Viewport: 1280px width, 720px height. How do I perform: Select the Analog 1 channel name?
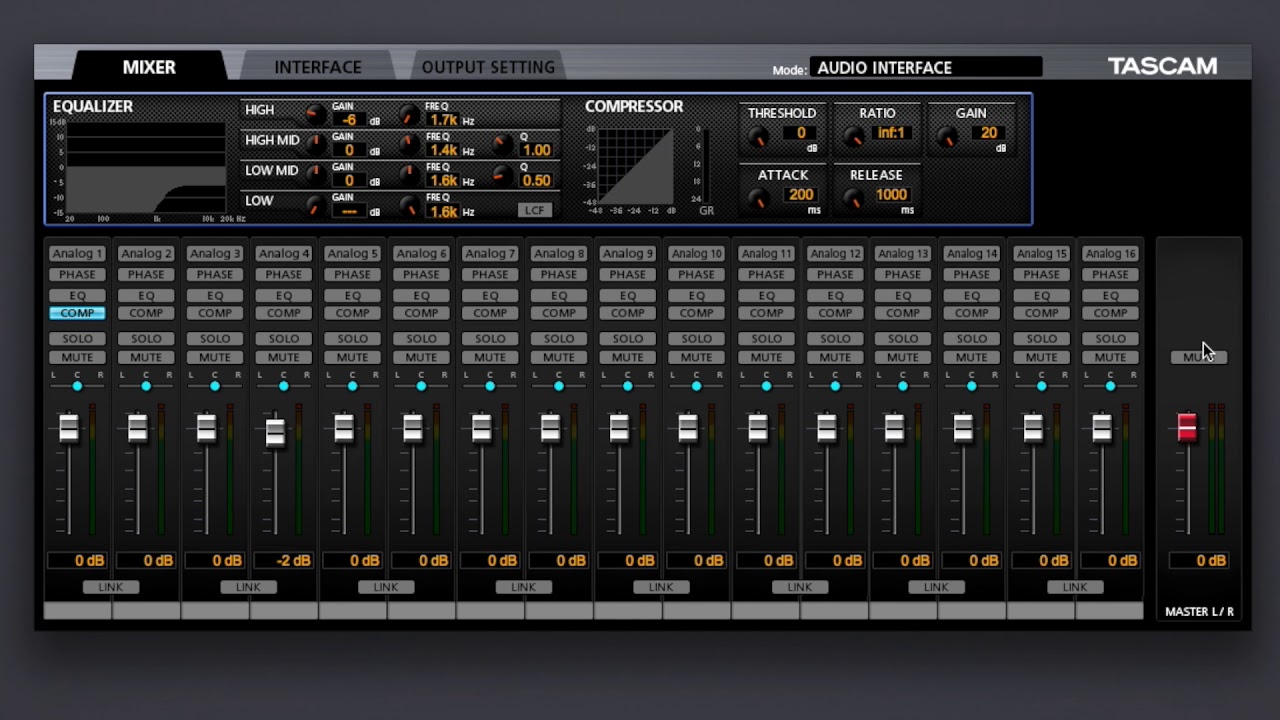click(77, 254)
